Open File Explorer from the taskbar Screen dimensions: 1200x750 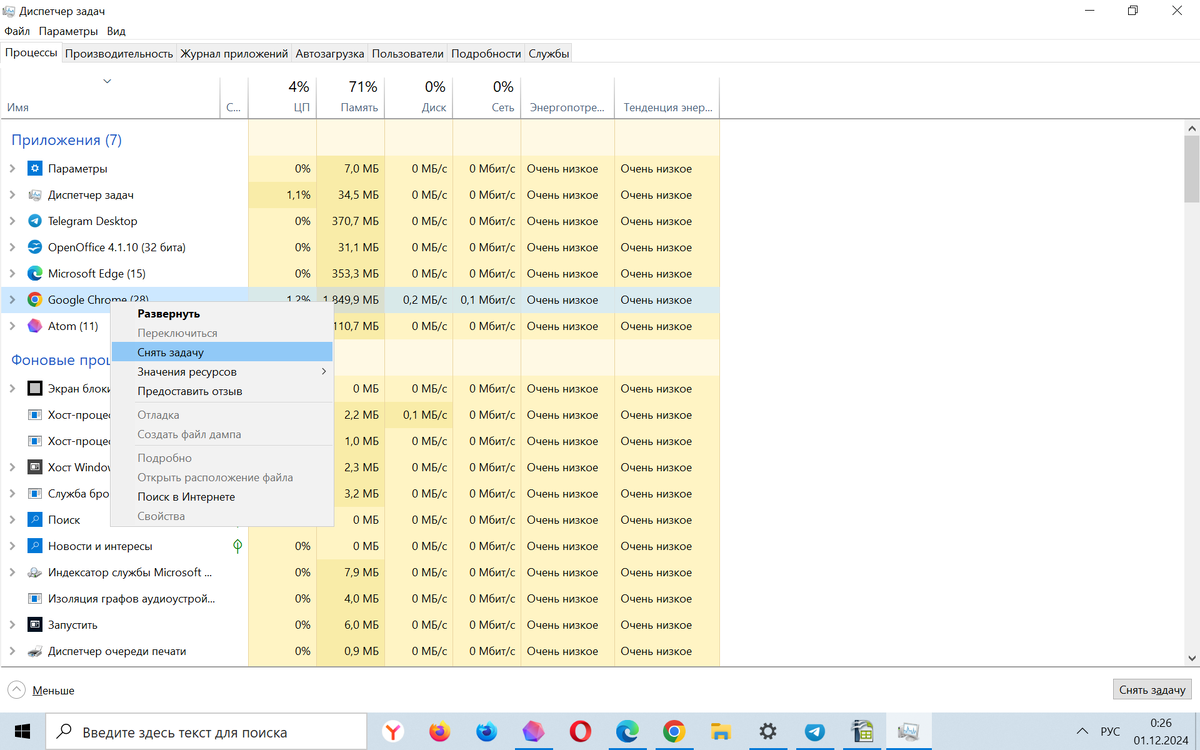tap(721, 732)
